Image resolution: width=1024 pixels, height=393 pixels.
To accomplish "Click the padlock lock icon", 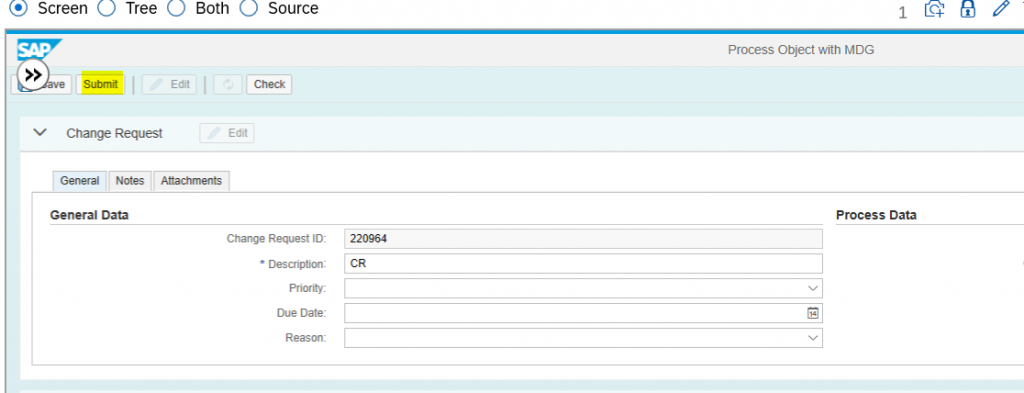I will click(968, 8).
